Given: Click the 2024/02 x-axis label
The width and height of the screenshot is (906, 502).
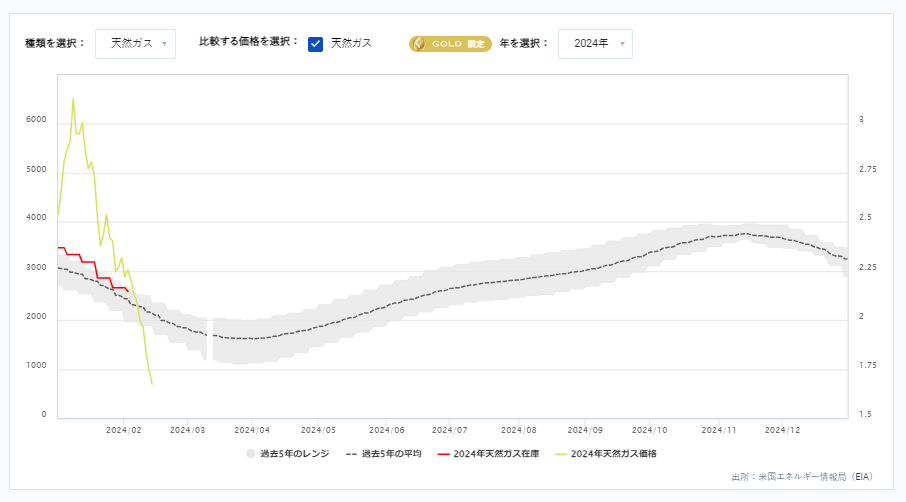Looking at the screenshot, I should pyautogui.click(x=124, y=430).
